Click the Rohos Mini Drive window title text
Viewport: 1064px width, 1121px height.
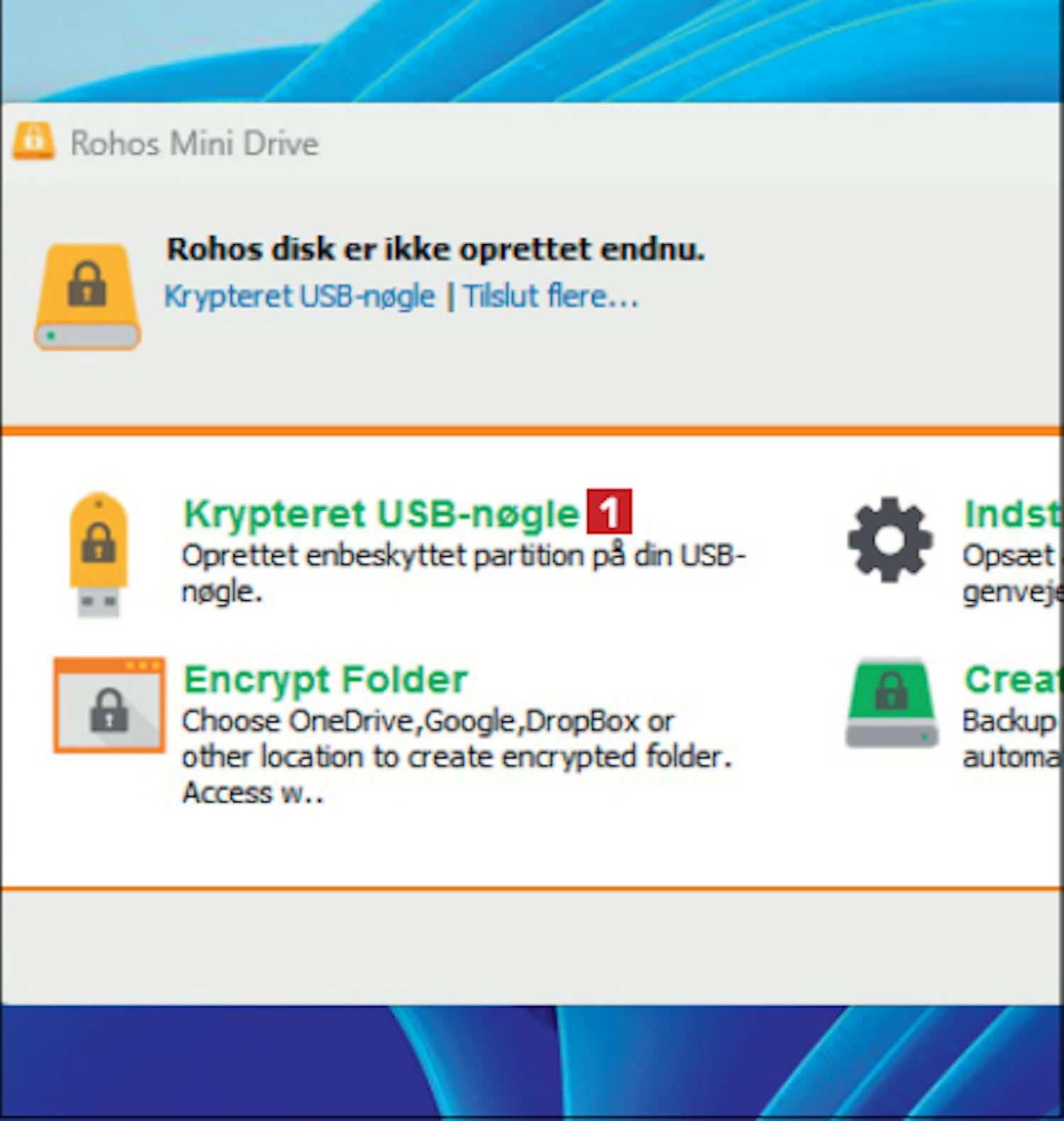click(194, 143)
